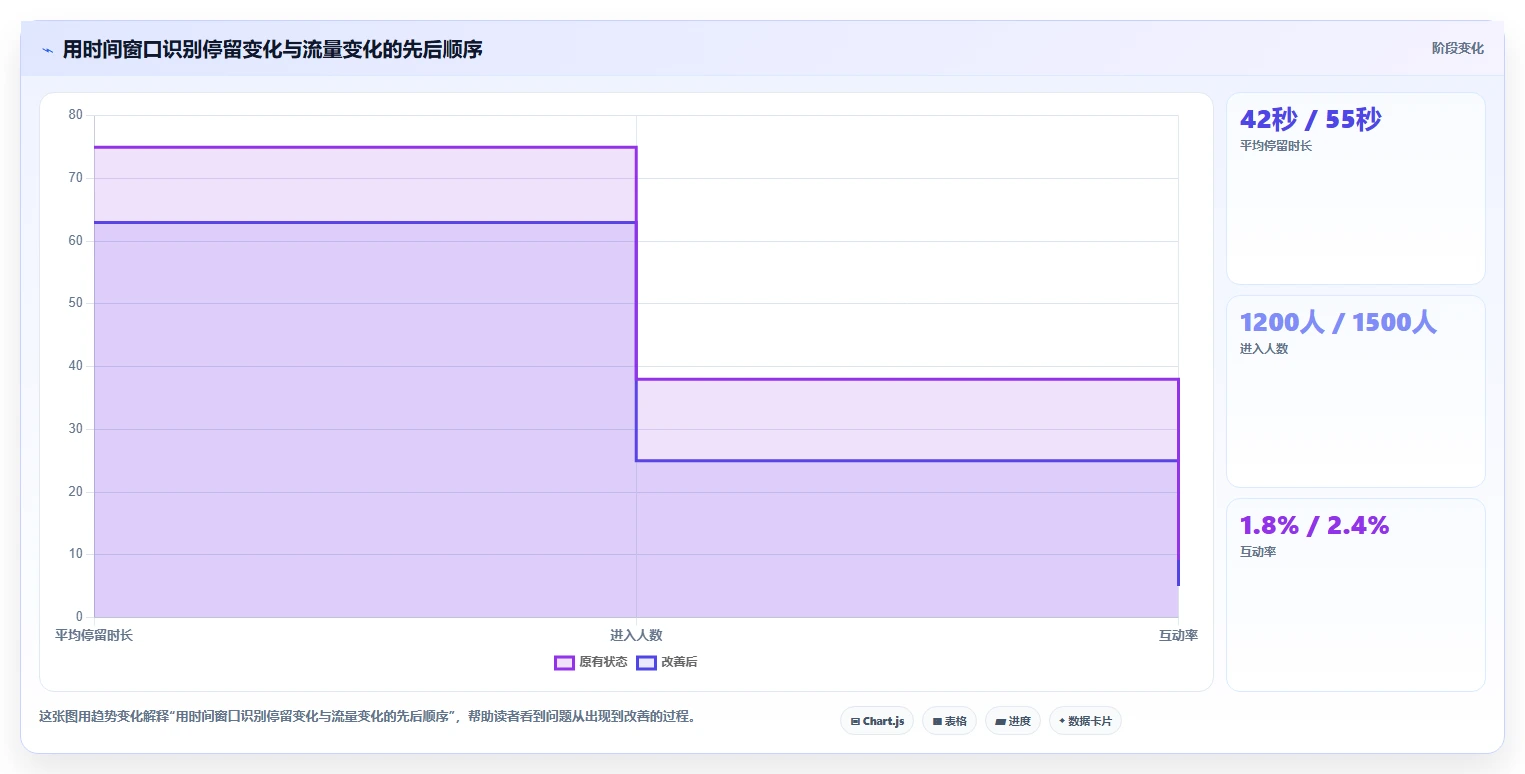
Task: Toggle the 改善后 legend entry
Action: 667,662
